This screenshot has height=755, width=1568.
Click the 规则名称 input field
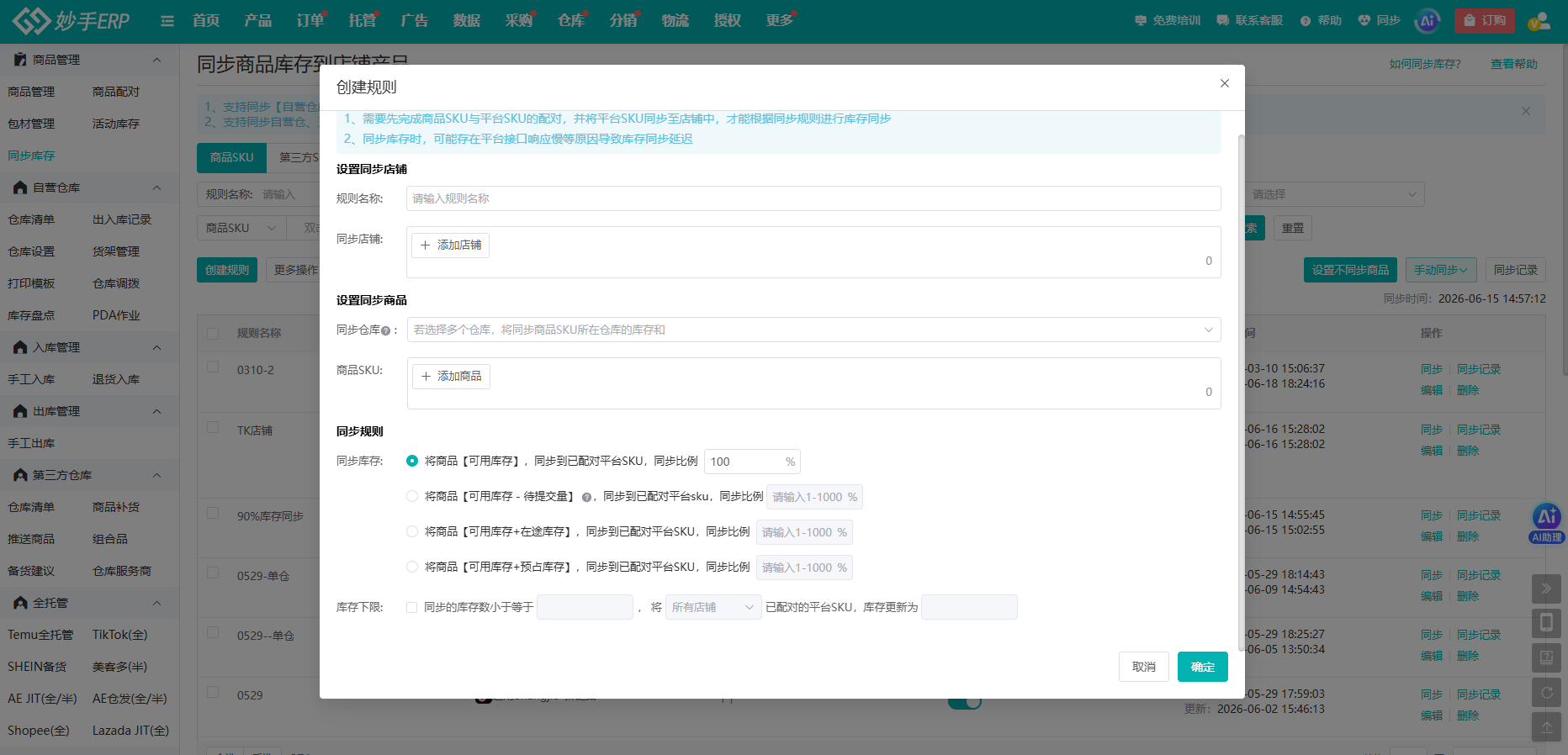coord(813,198)
